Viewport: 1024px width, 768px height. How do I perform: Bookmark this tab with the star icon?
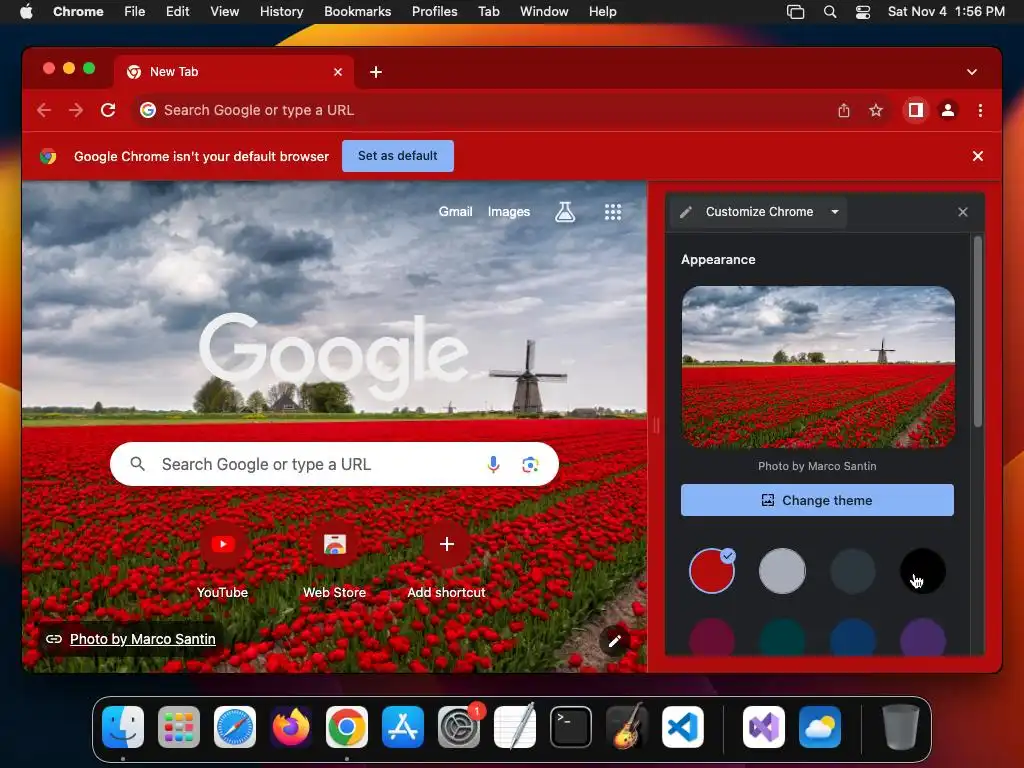(x=876, y=110)
